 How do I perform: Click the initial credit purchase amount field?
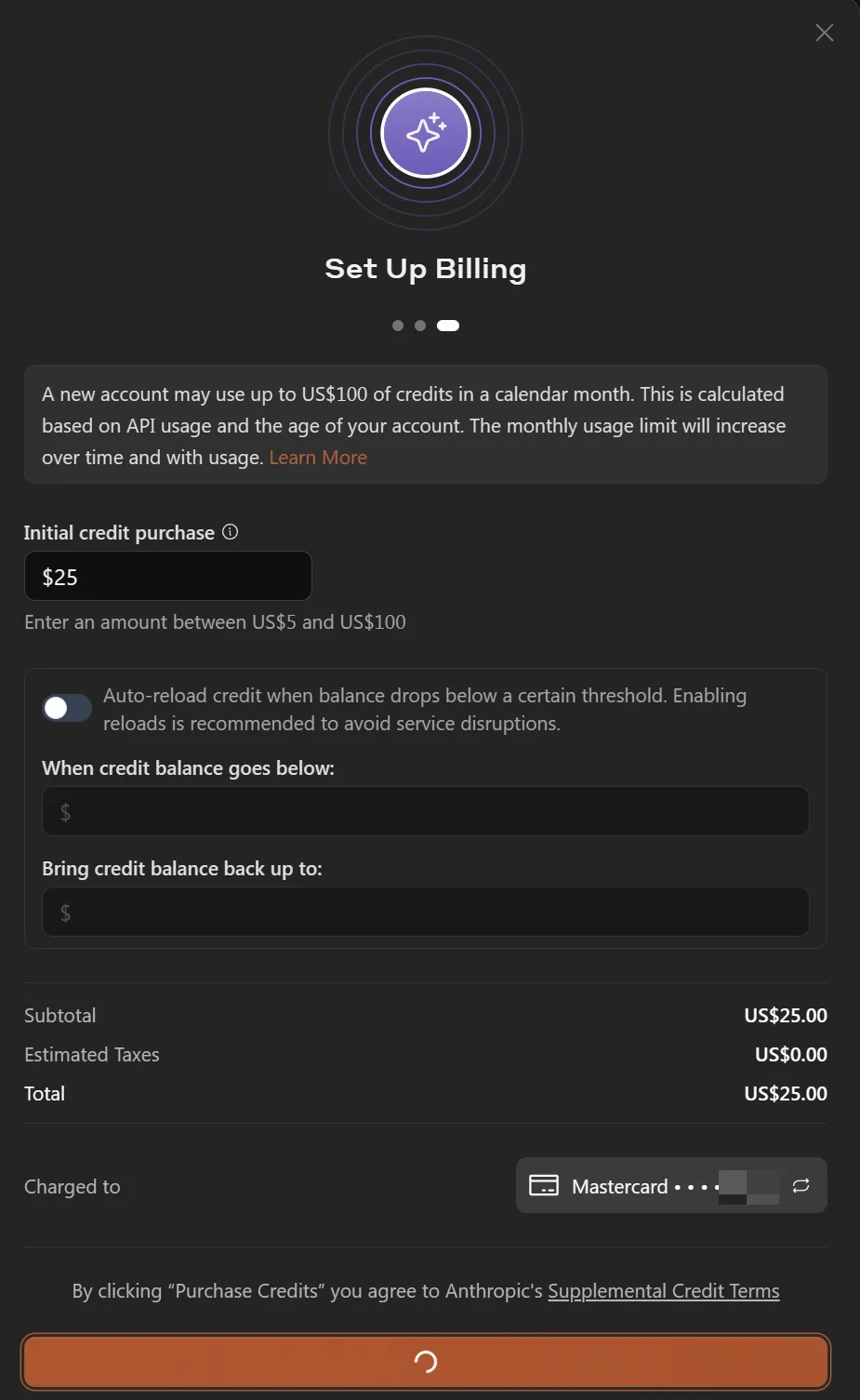click(167, 577)
